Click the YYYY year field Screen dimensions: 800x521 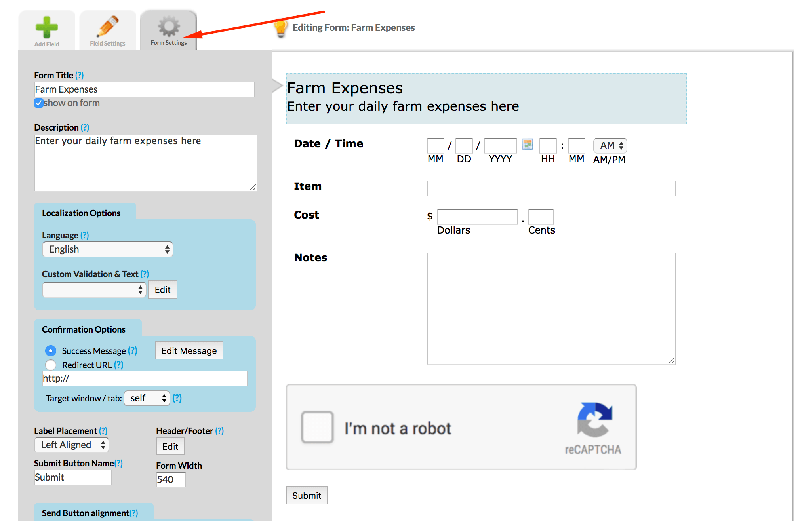501,145
